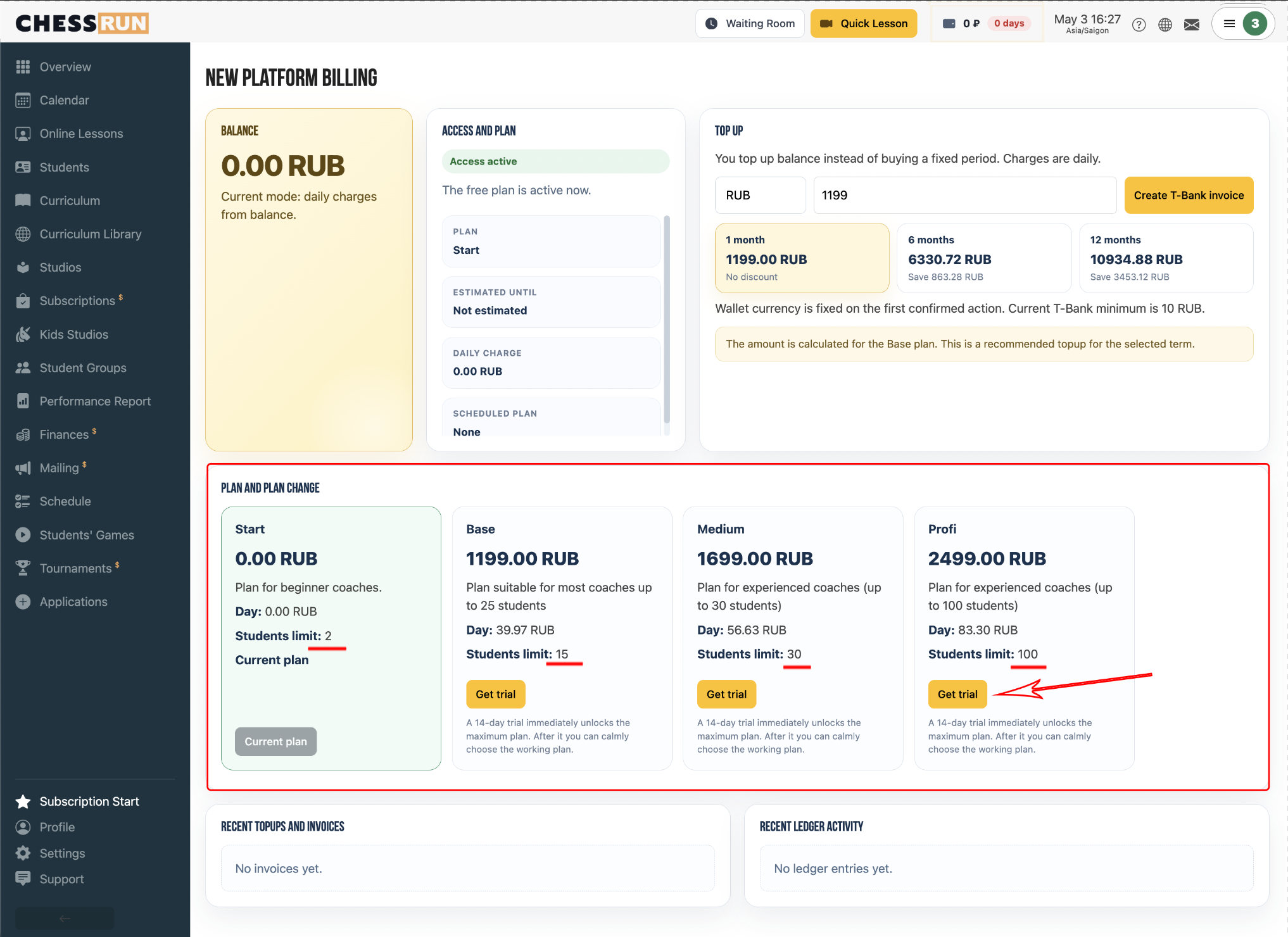The image size is (1288, 937).
Task: Click the Tournaments trophy icon
Action: click(x=23, y=568)
